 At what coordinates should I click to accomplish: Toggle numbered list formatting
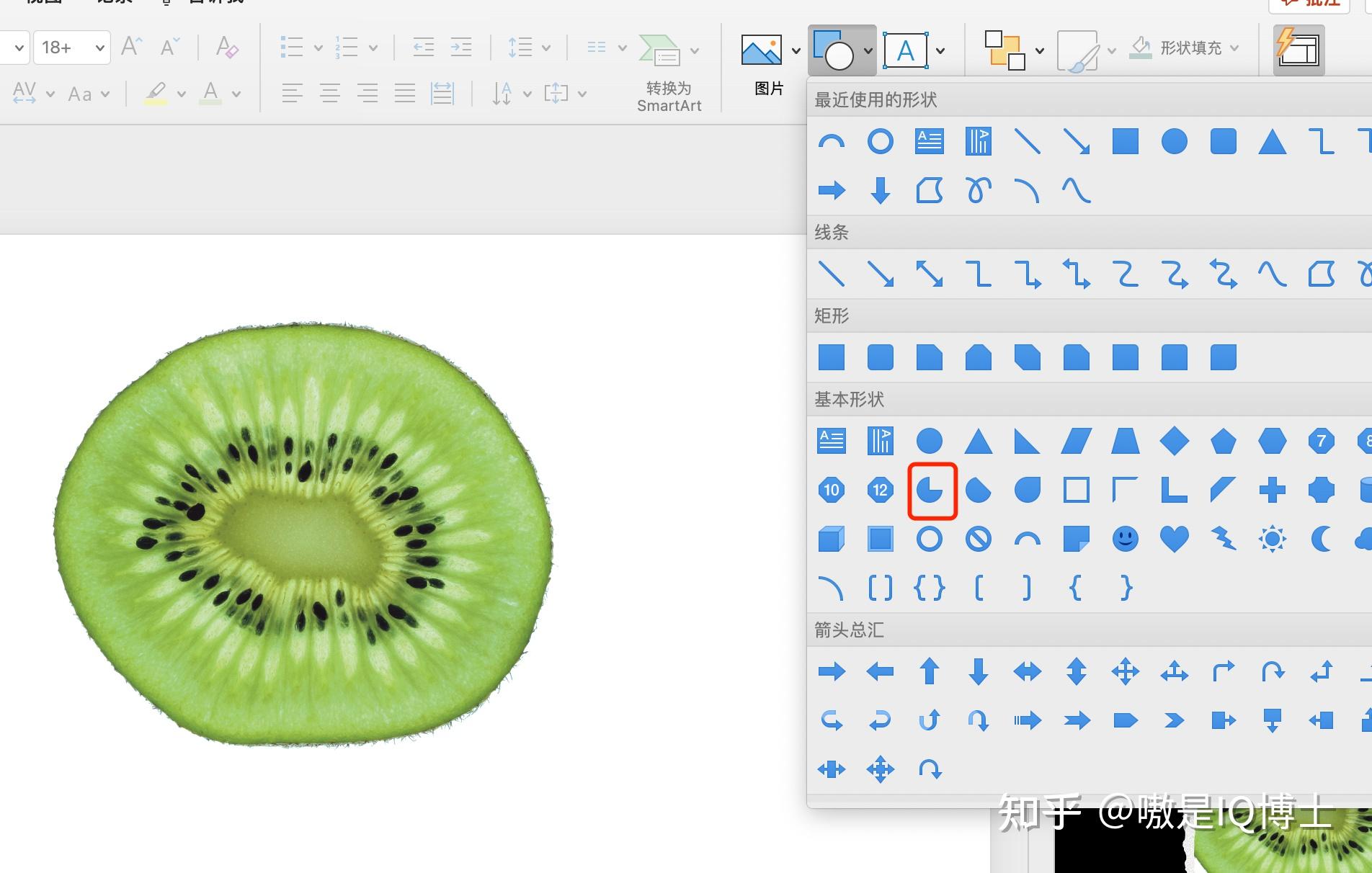click(347, 48)
